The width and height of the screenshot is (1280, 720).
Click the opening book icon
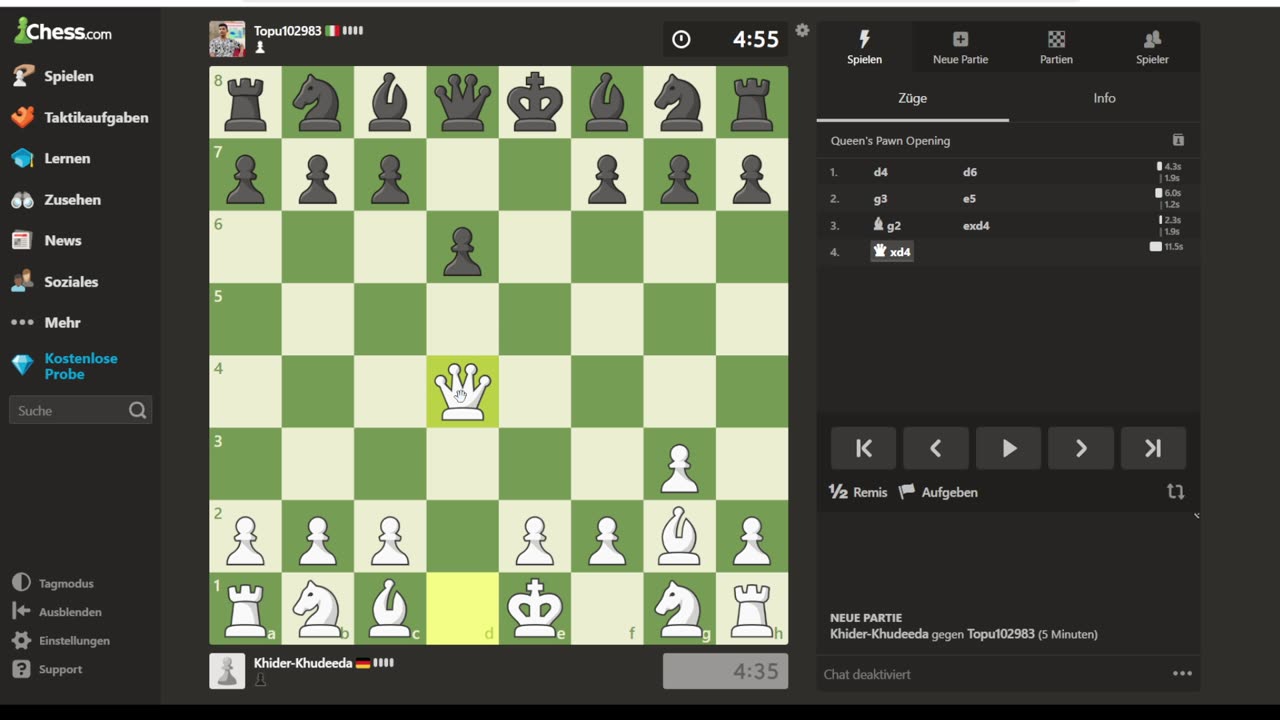click(x=1178, y=140)
